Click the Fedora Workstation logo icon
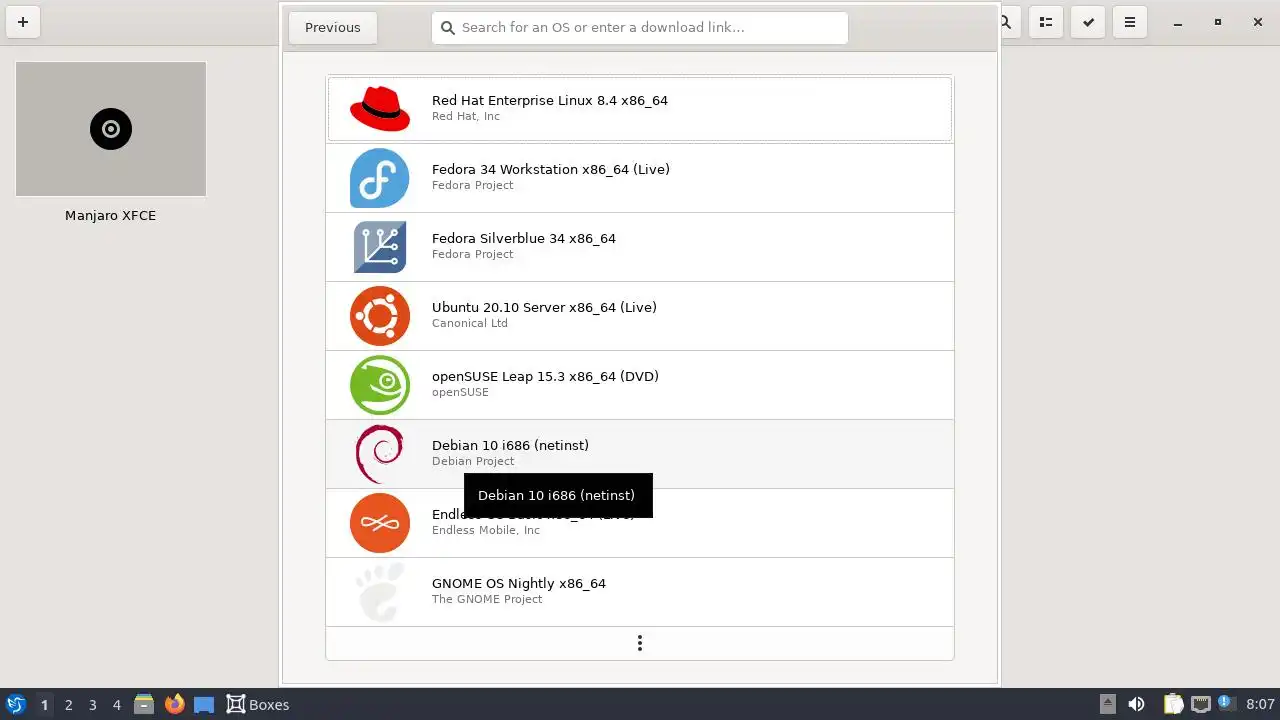 (x=380, y=178)
